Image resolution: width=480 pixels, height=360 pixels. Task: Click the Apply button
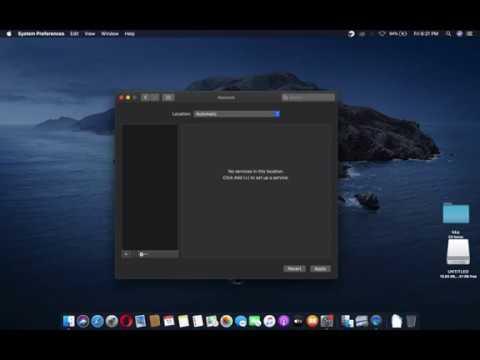click(320, 269)
